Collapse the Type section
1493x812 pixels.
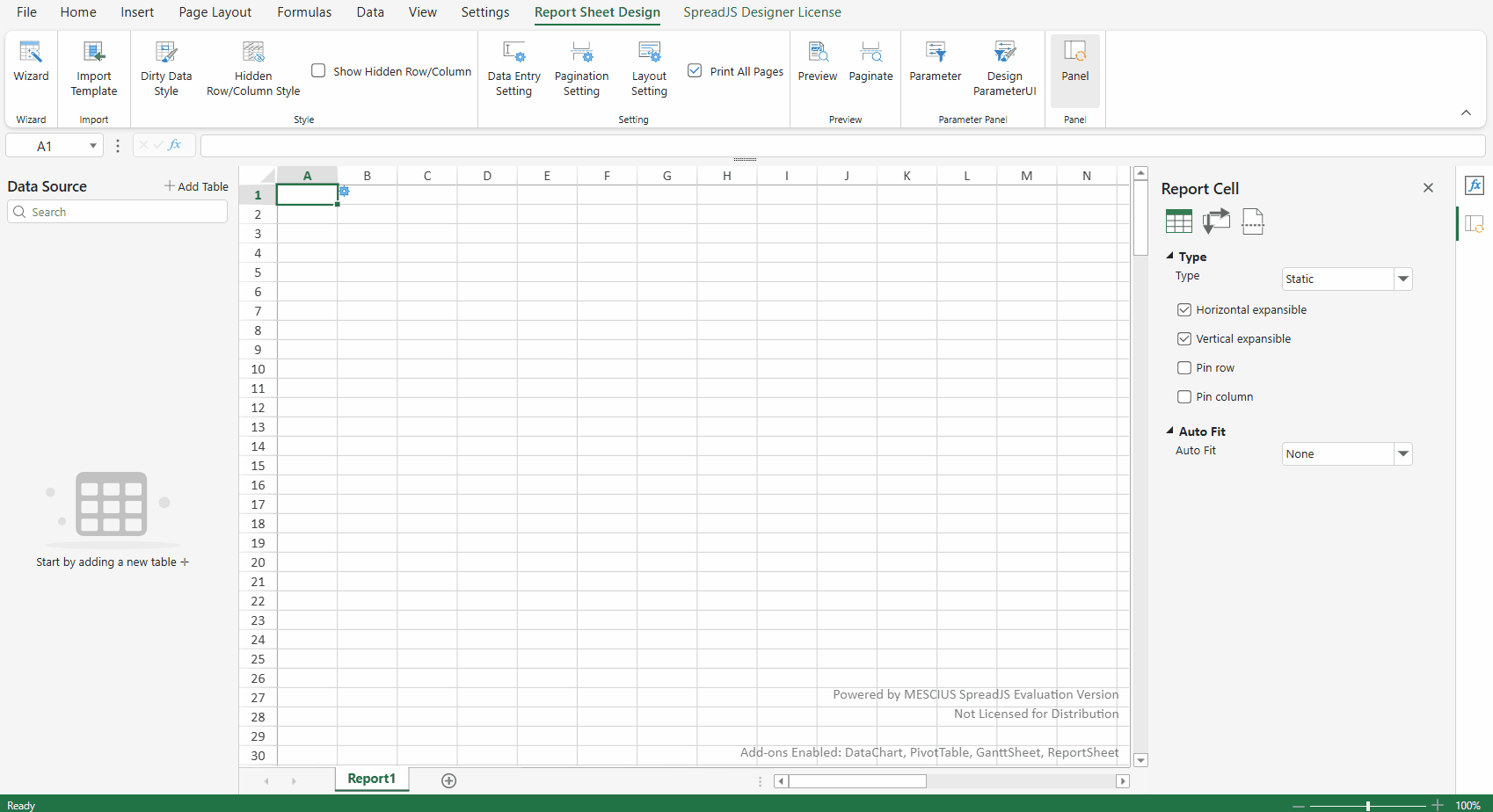point(1170,256)
